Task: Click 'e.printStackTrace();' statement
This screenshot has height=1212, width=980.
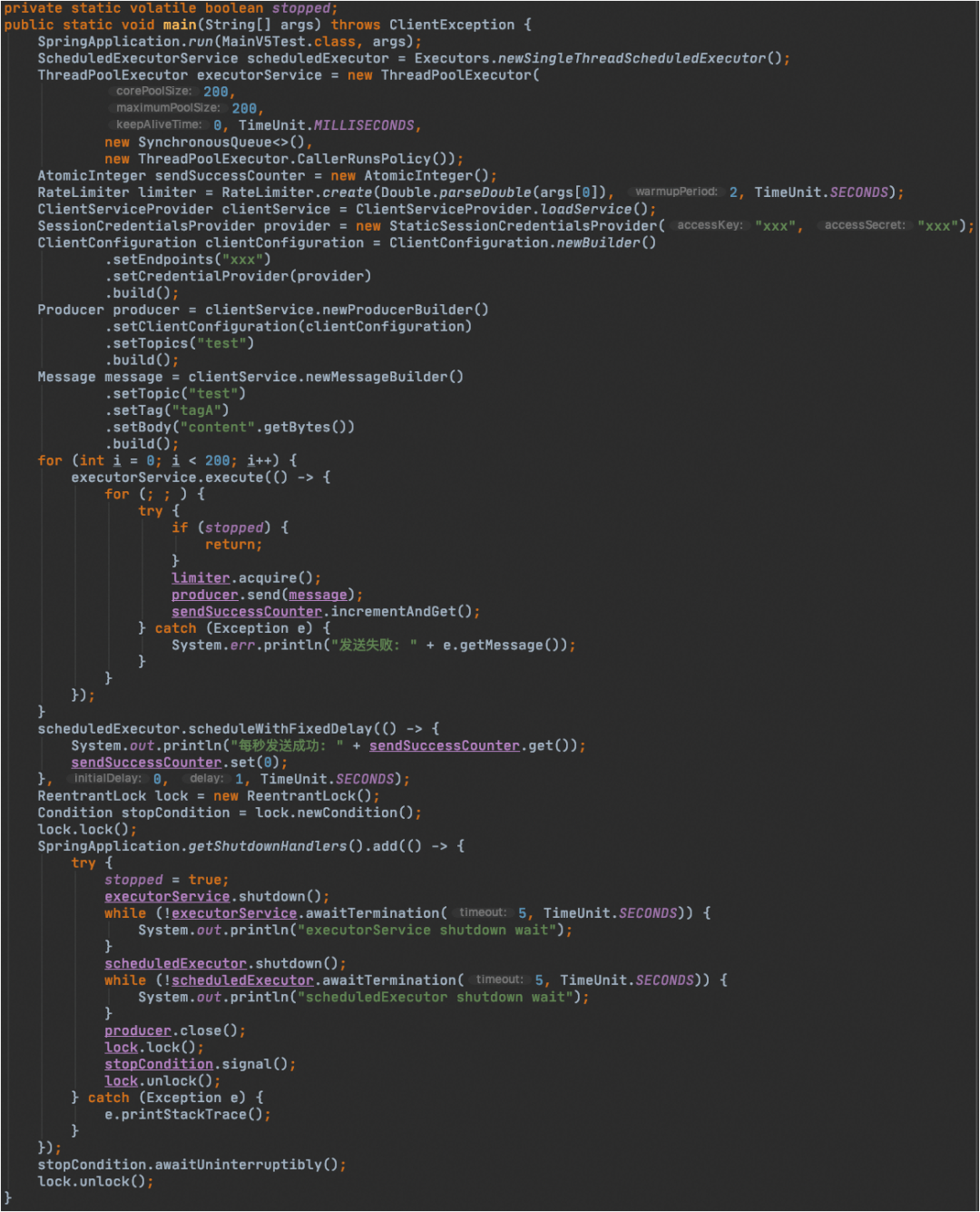Action: (188, 1115)
